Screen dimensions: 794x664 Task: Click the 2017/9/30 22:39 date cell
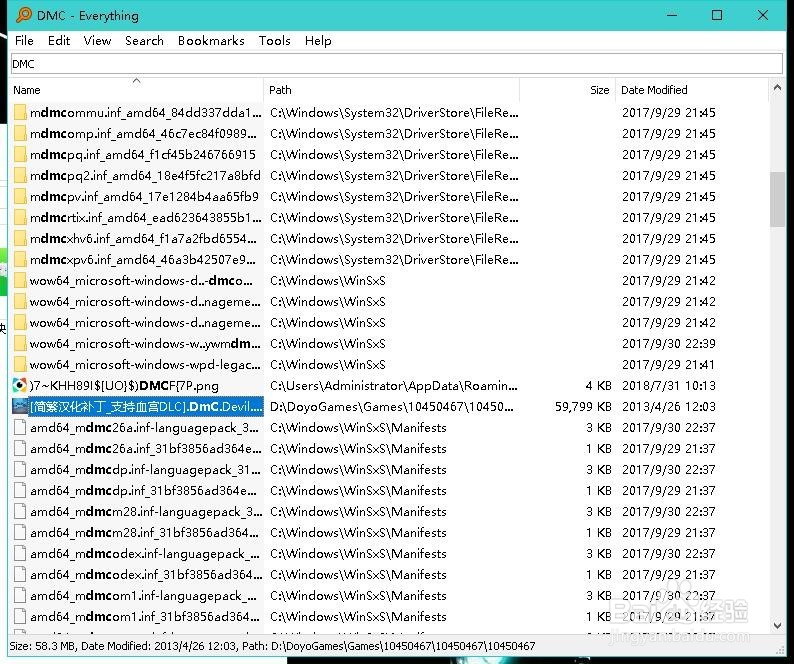(x=669, y=343)
